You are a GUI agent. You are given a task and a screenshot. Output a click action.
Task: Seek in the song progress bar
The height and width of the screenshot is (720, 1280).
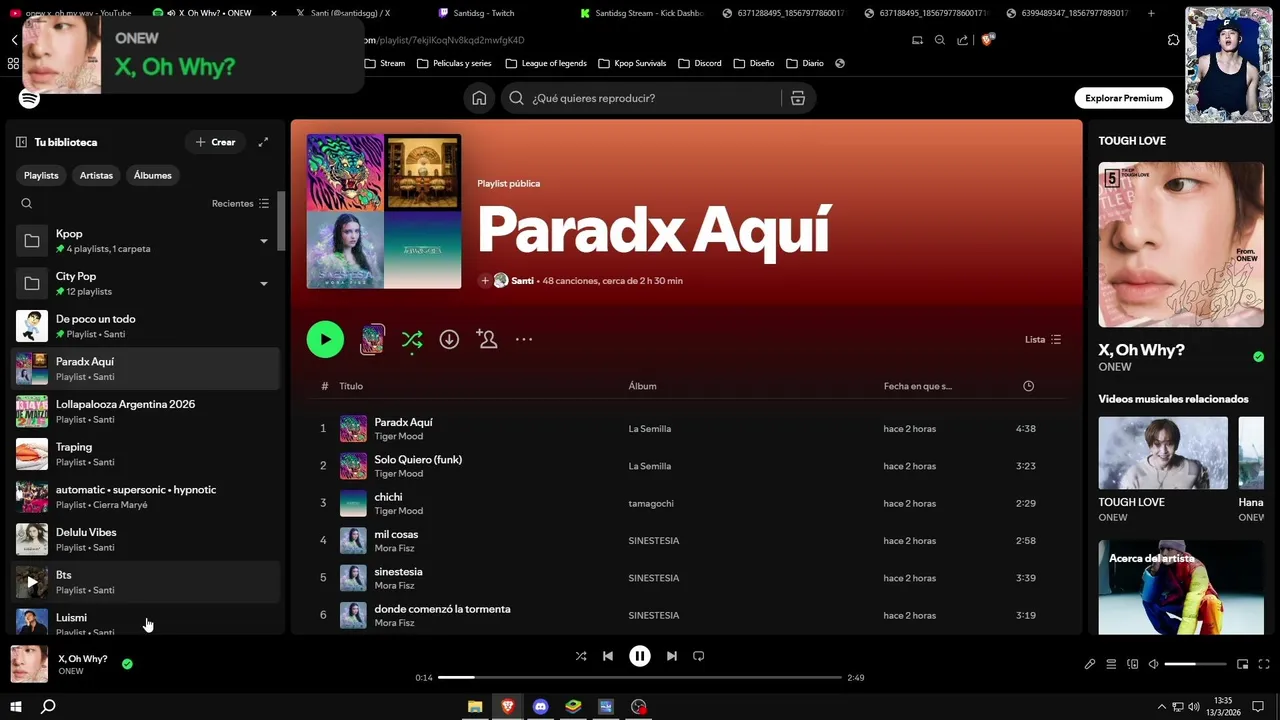(x=640, y=677)
